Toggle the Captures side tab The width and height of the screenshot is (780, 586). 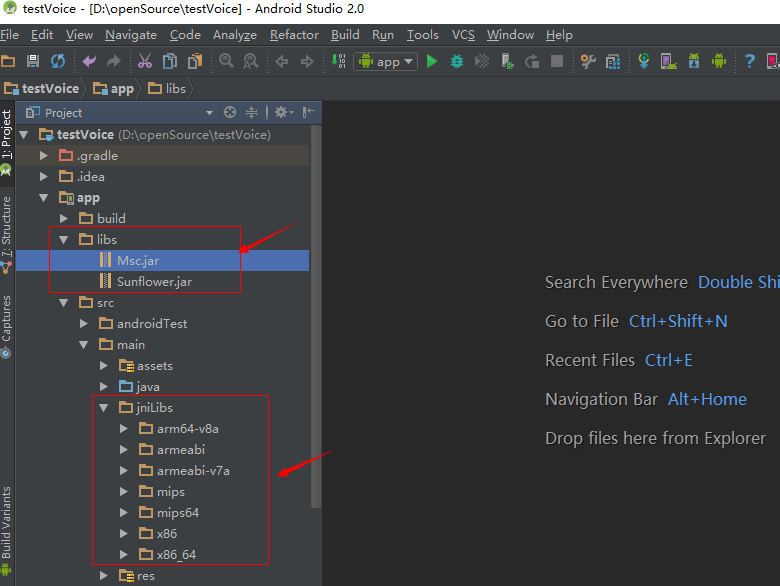tap(6, 325)
